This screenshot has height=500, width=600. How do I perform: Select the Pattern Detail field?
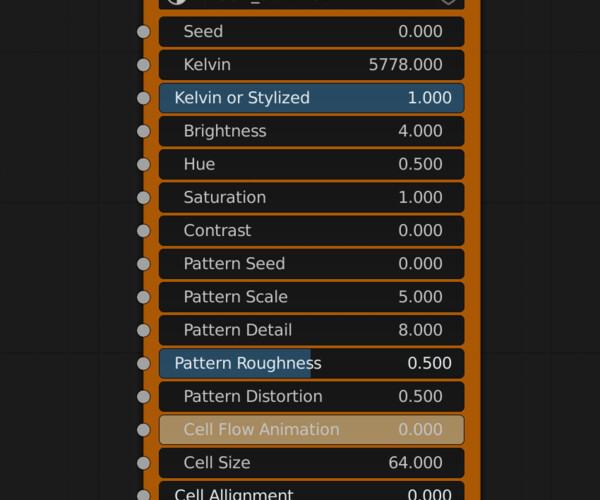pos(311,330)
